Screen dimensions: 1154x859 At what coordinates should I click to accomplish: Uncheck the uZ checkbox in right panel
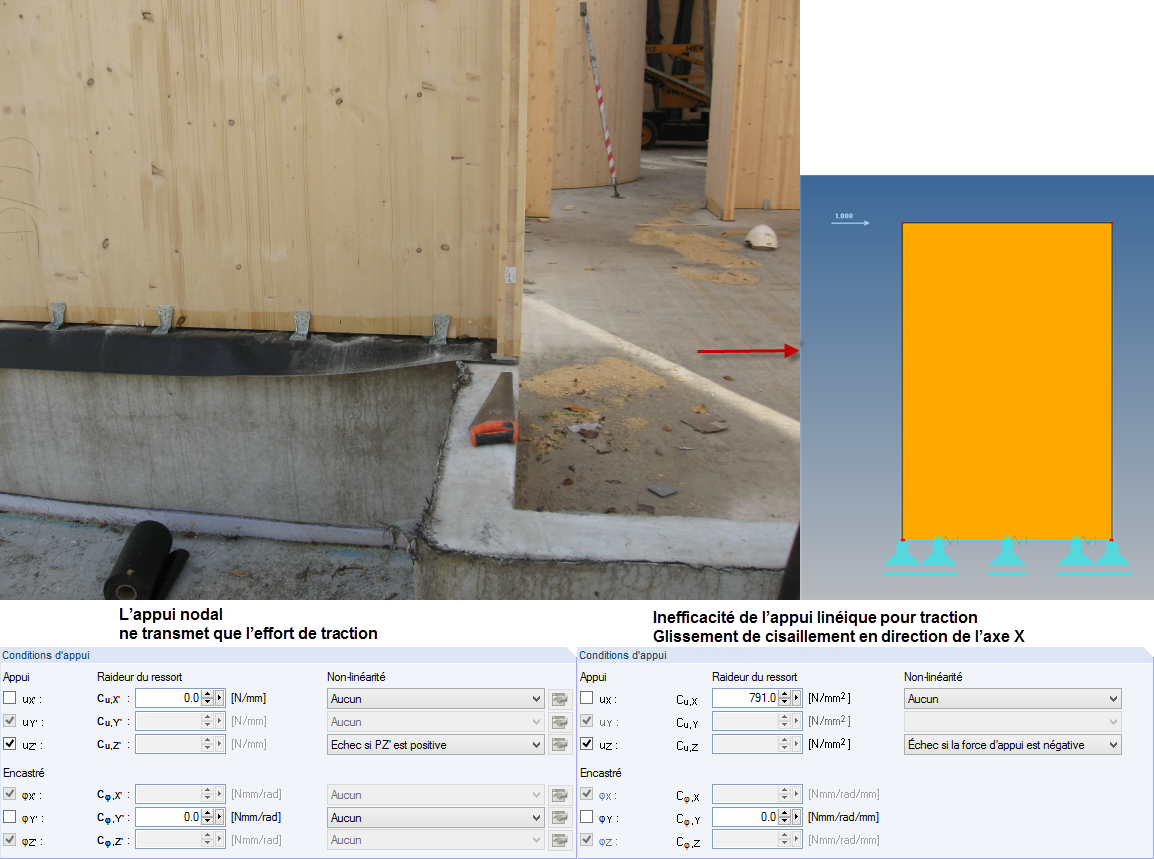point(587,743)
